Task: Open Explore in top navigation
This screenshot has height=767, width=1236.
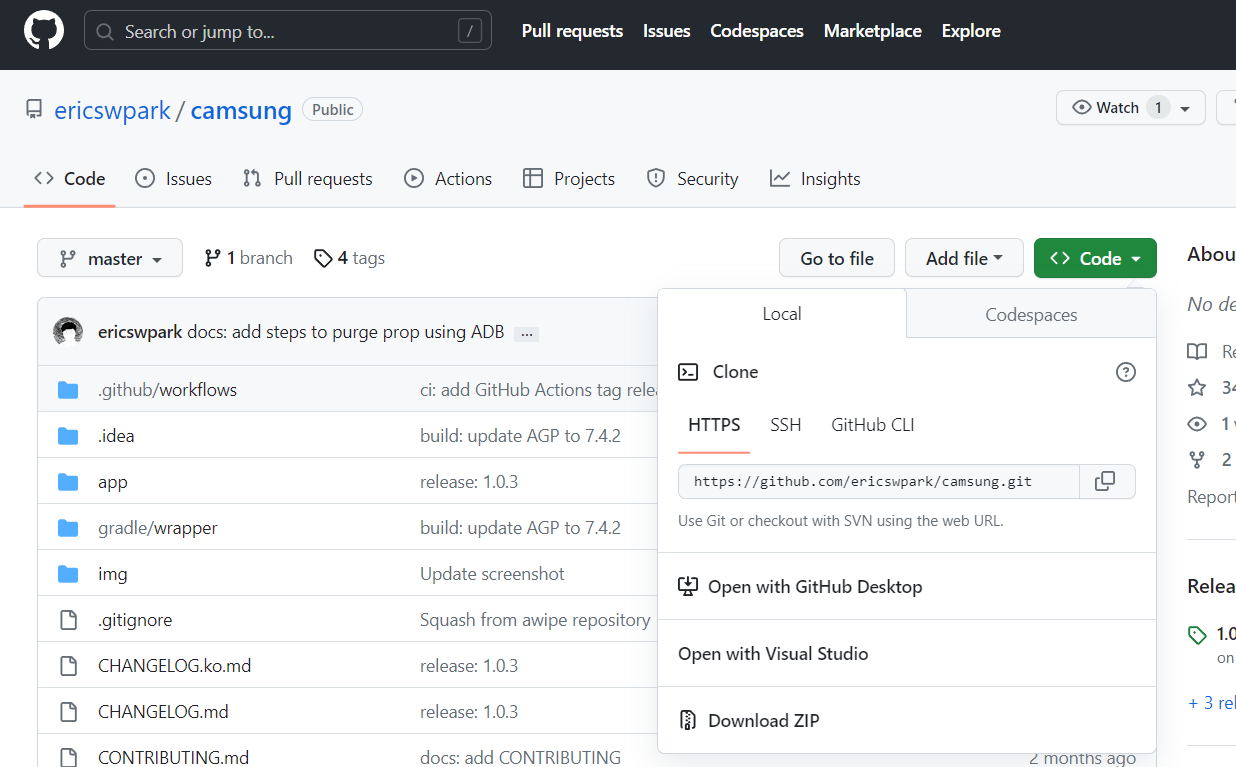Action: click(971, 31)
